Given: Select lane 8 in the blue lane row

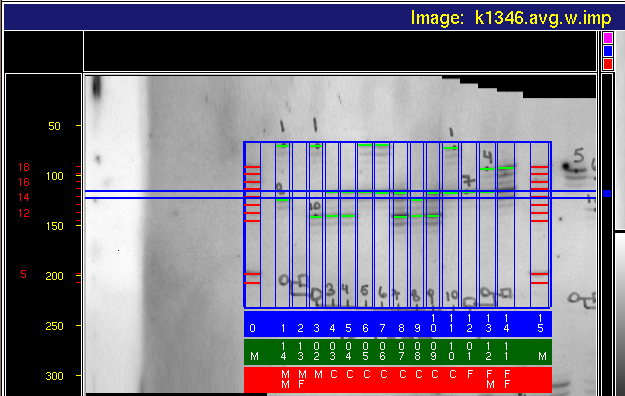Looking at the screenshot, I should (401, 328).
